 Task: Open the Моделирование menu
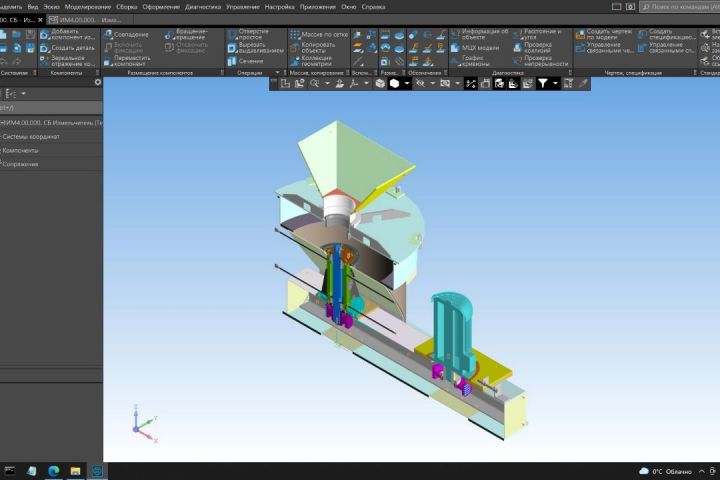point(88,7)
